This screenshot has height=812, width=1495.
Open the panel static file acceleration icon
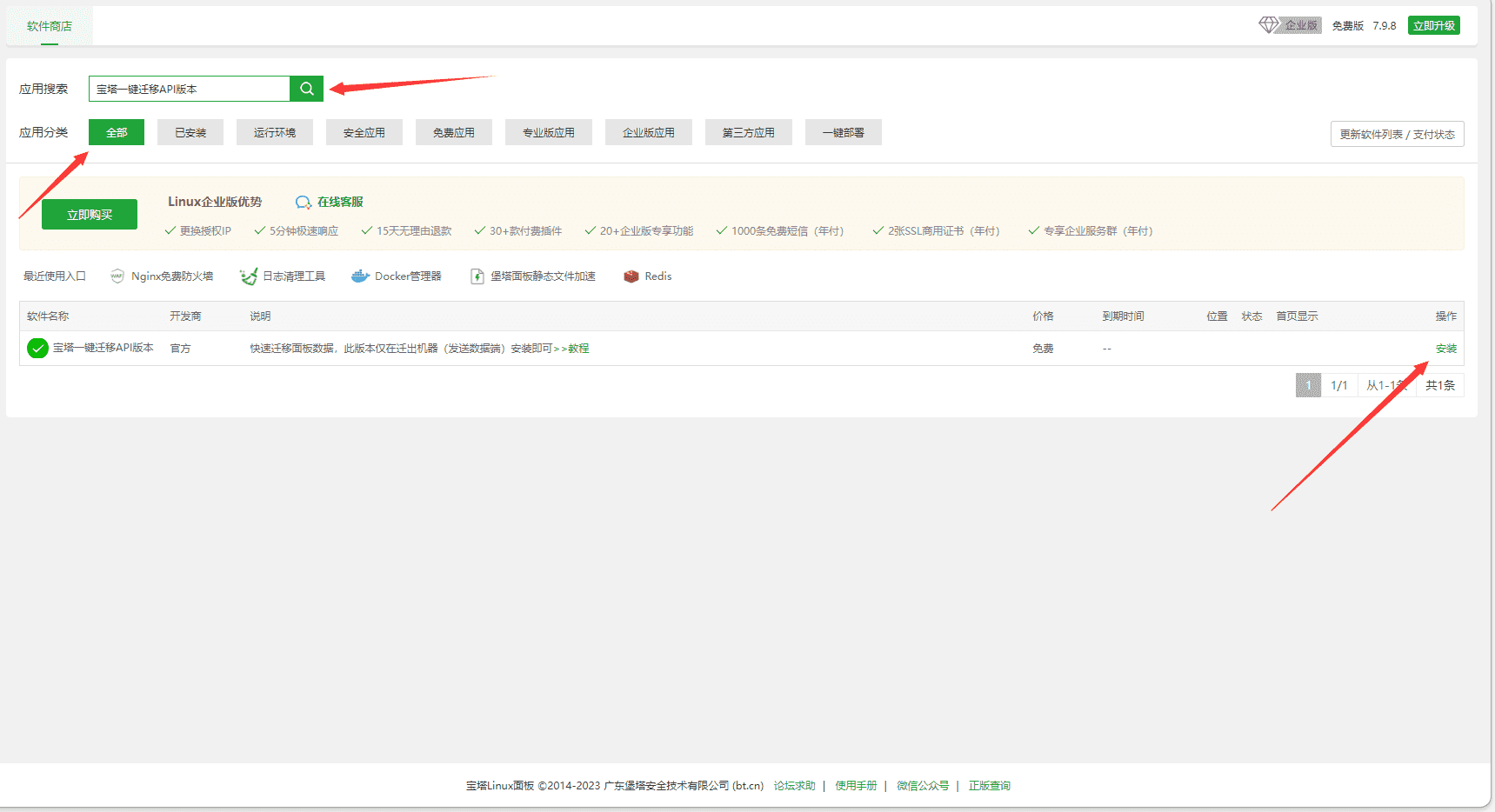(x=477, y=276)
